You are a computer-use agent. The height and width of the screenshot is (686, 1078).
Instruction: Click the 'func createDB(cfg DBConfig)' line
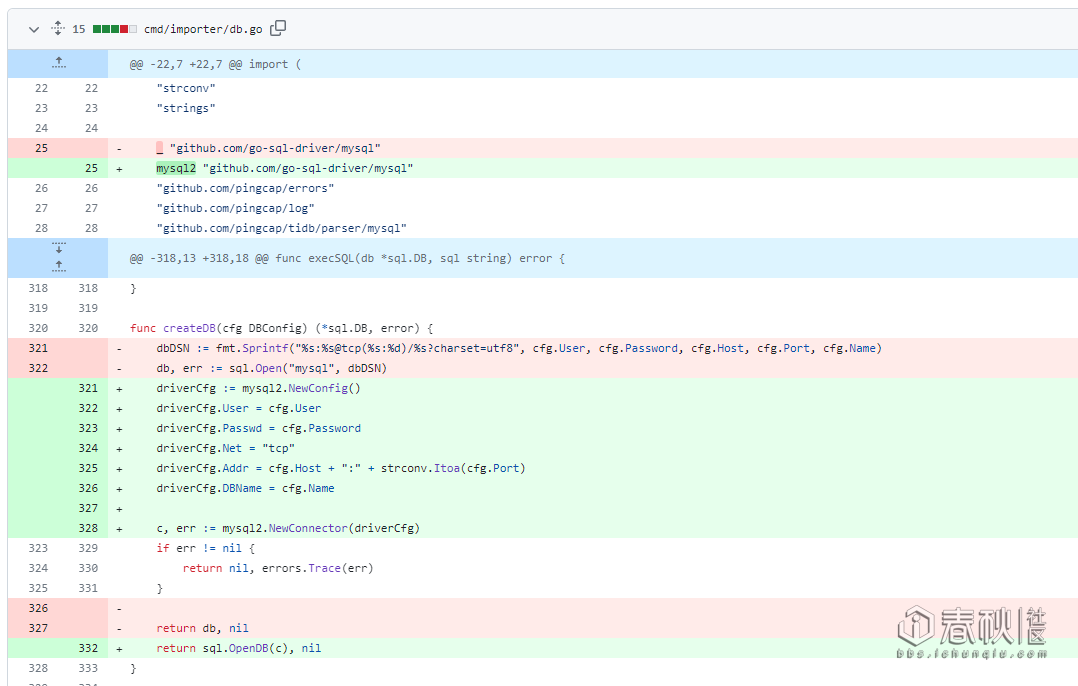tap(281, 328)
